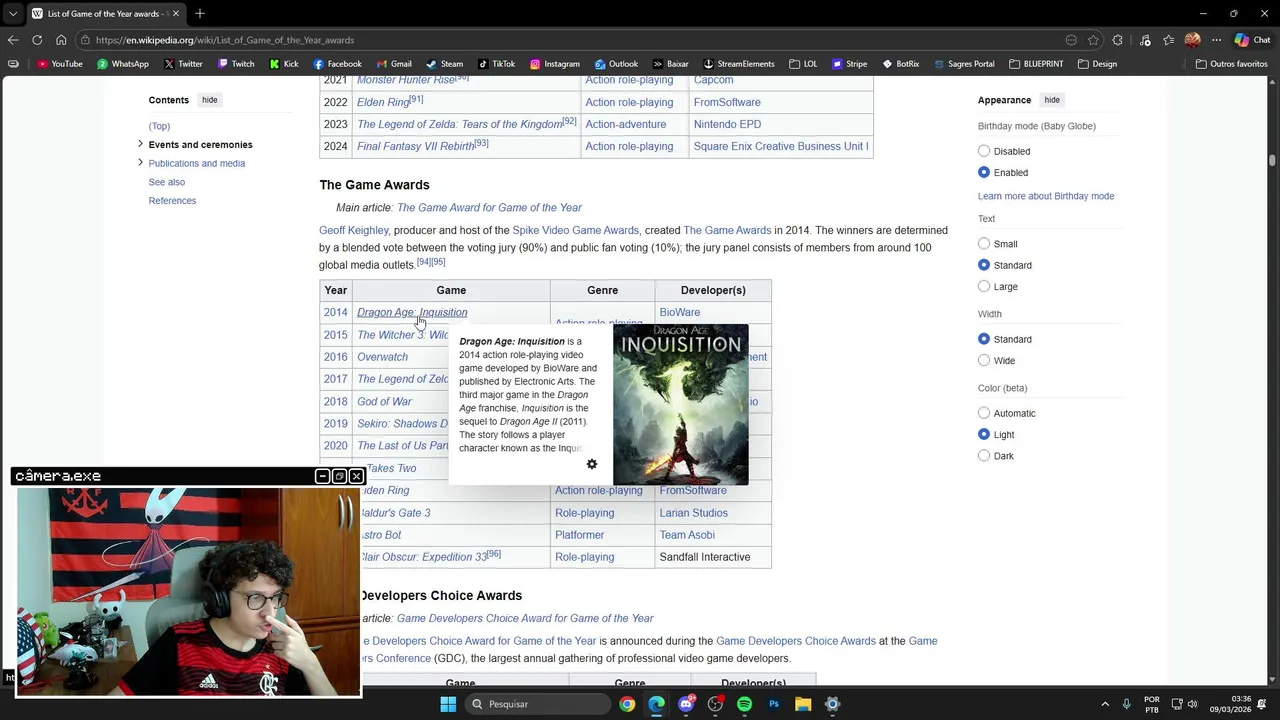
Task: Hide the Contents sidebar
Action: coord(209,100)
